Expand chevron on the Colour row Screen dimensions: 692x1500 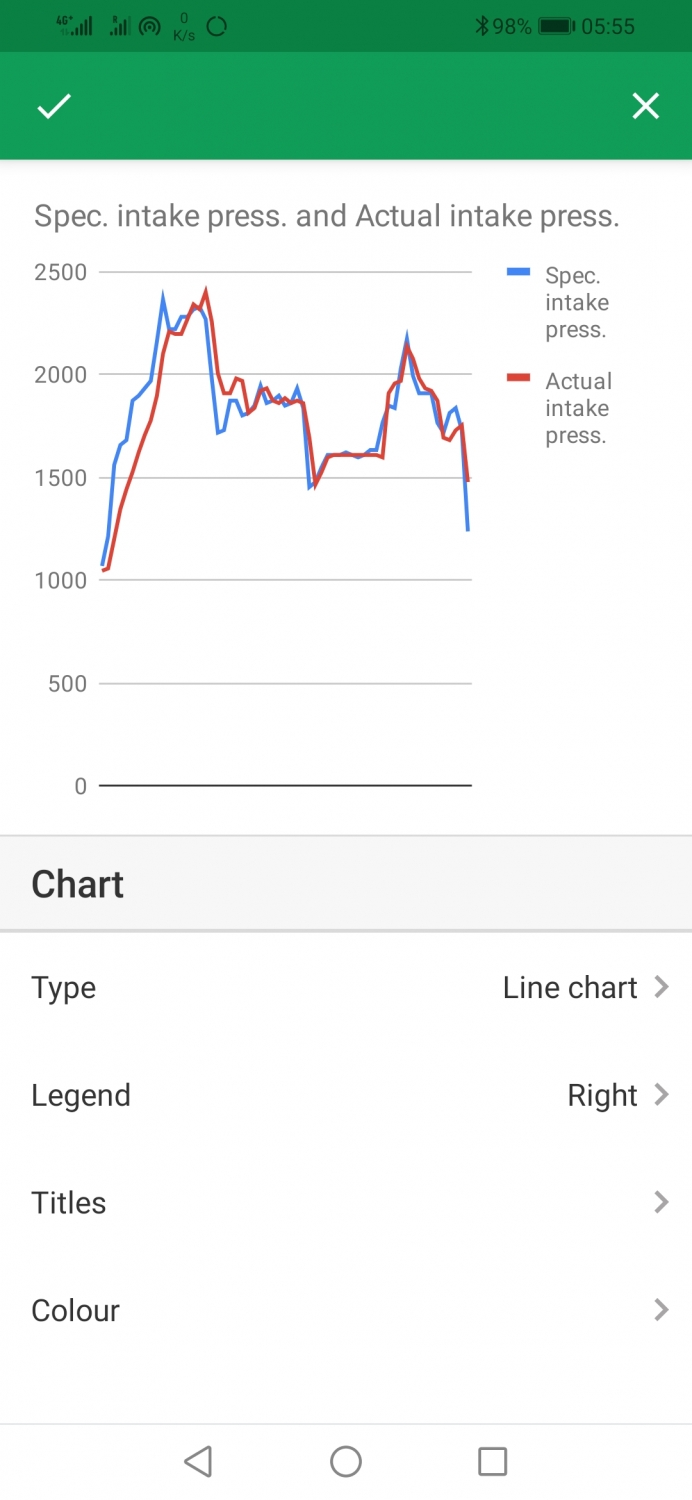click(661, 1310)
